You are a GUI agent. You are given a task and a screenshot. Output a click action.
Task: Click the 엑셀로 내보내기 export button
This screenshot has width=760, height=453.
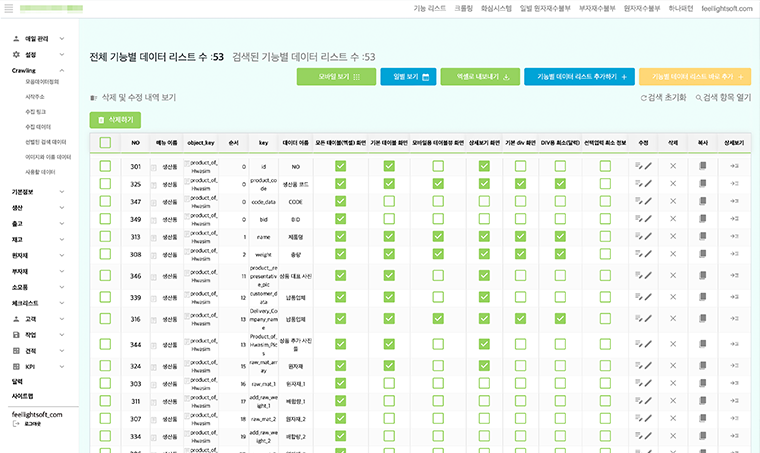pyautogui.click(x=477, y=76)
